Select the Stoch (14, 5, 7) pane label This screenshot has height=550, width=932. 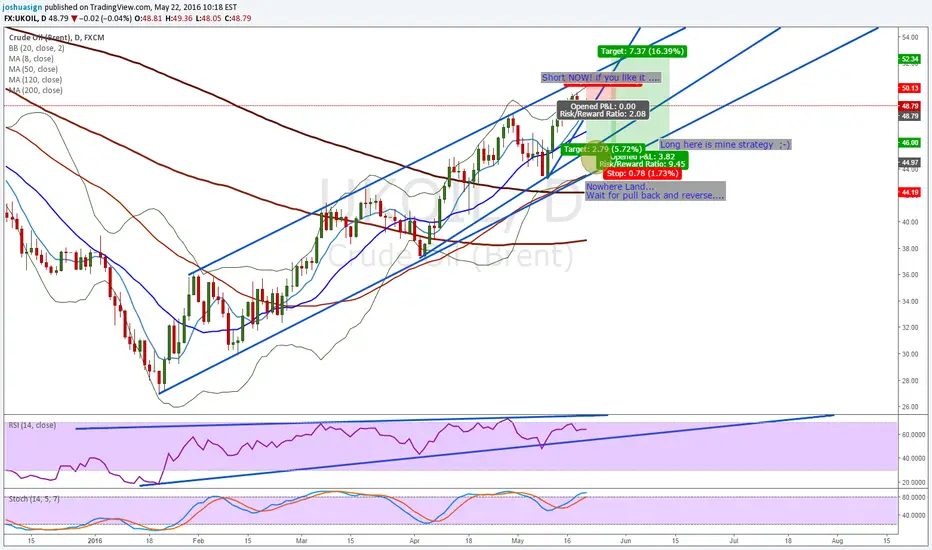pos(34,499)
